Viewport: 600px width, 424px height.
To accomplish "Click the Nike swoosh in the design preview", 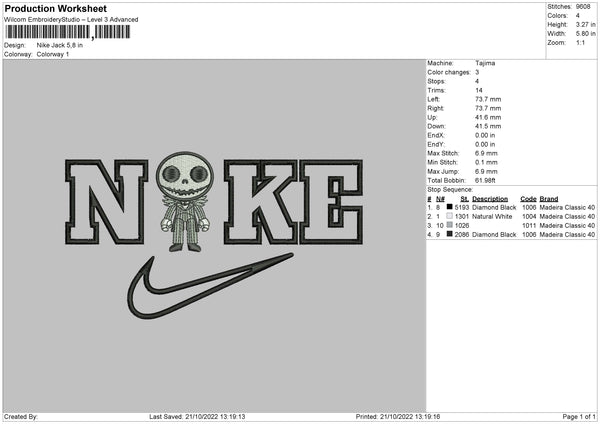I will tap(210, 285).
